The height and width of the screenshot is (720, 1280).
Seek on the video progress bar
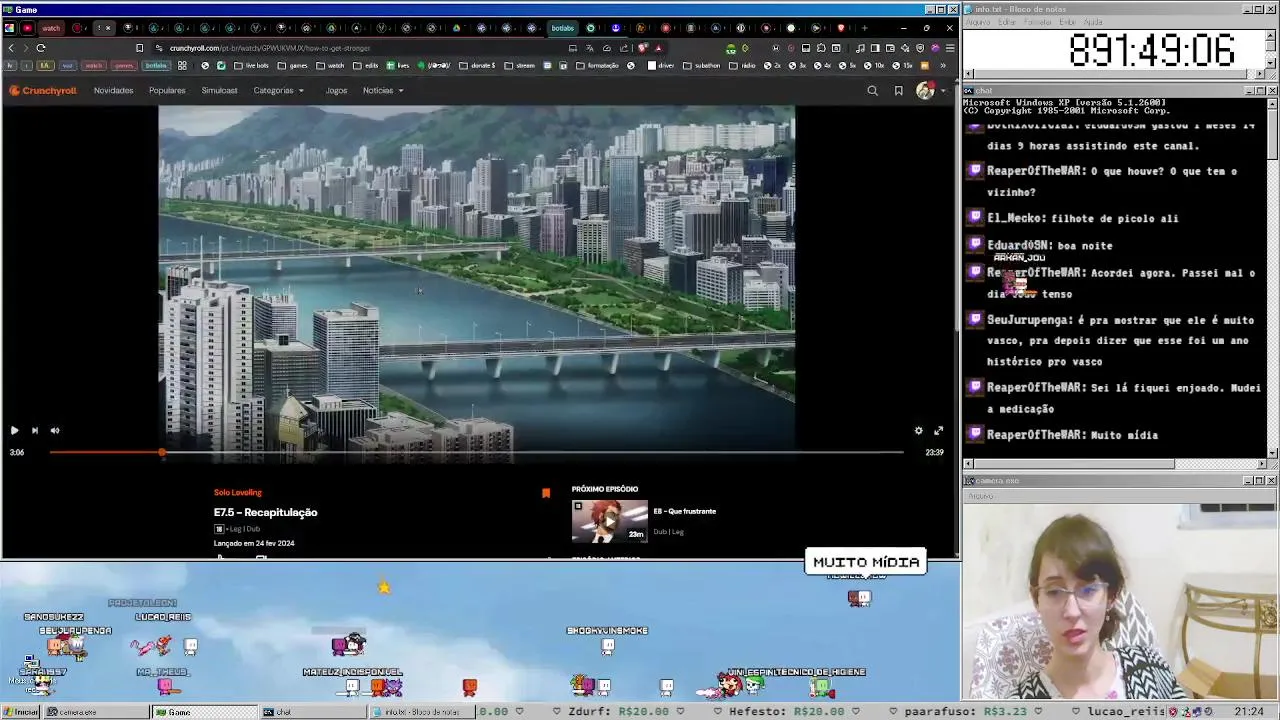[476, 452]
